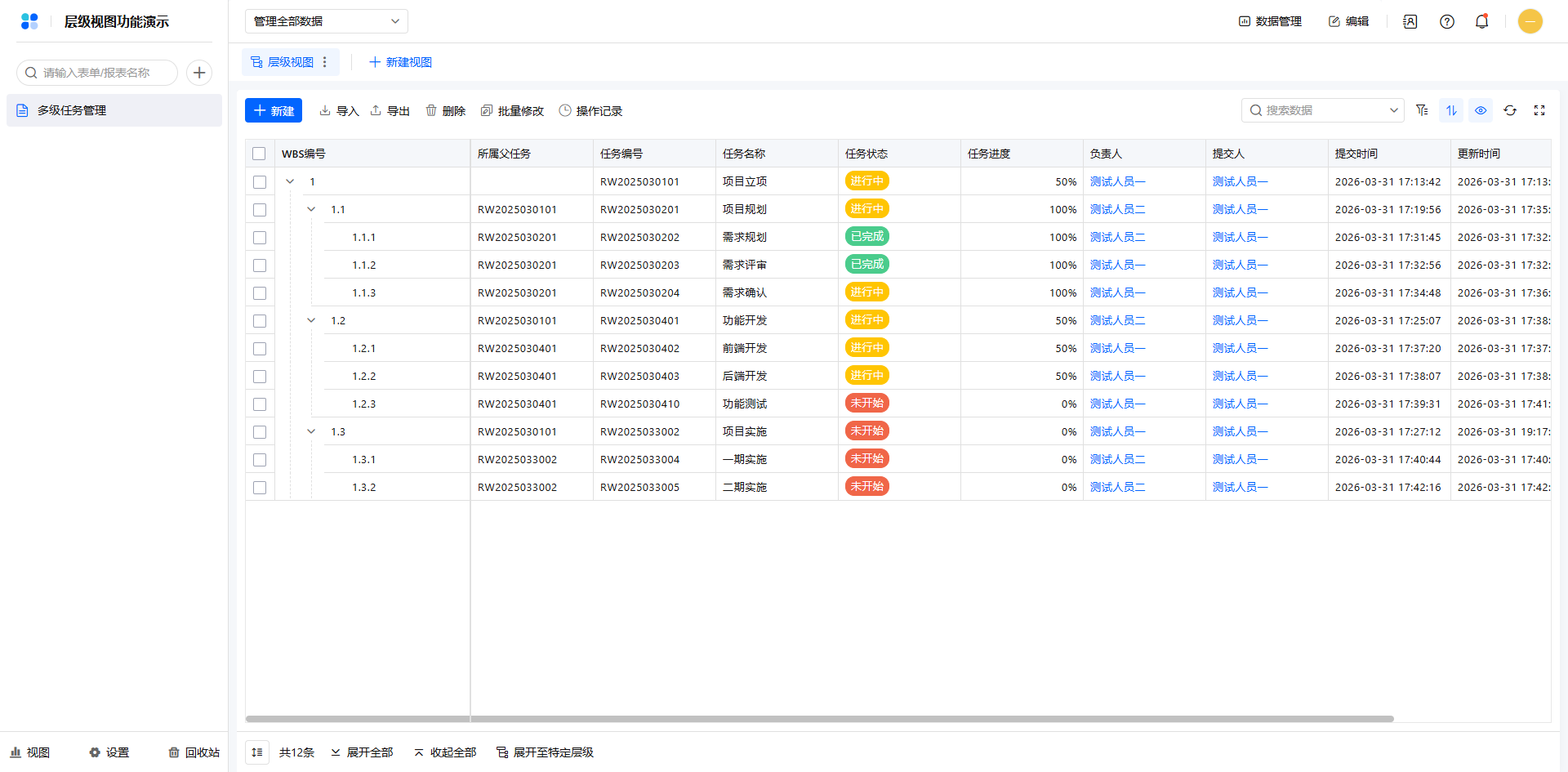Check the select-all checkbox in table header
This screenshot has height=772, width=1568.
coord(259,154)
